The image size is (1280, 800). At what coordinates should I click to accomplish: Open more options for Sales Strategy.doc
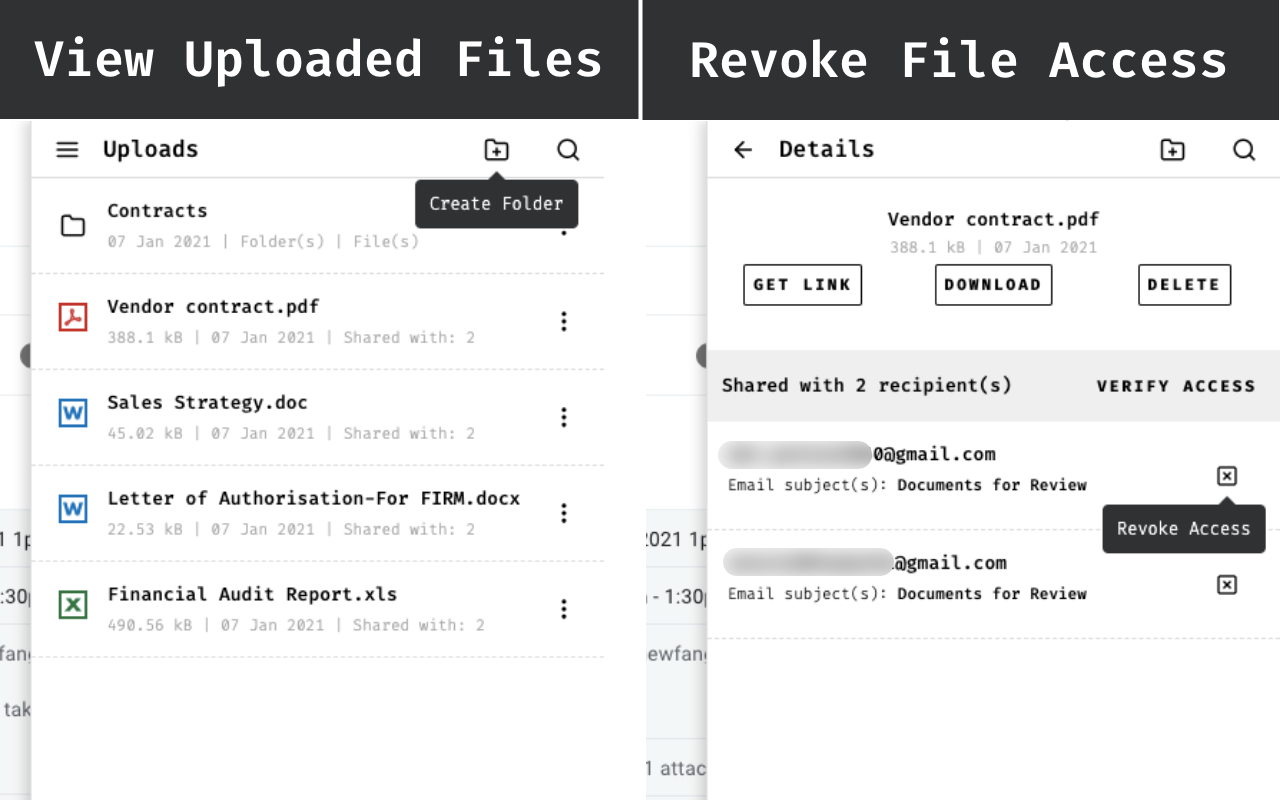564,417
